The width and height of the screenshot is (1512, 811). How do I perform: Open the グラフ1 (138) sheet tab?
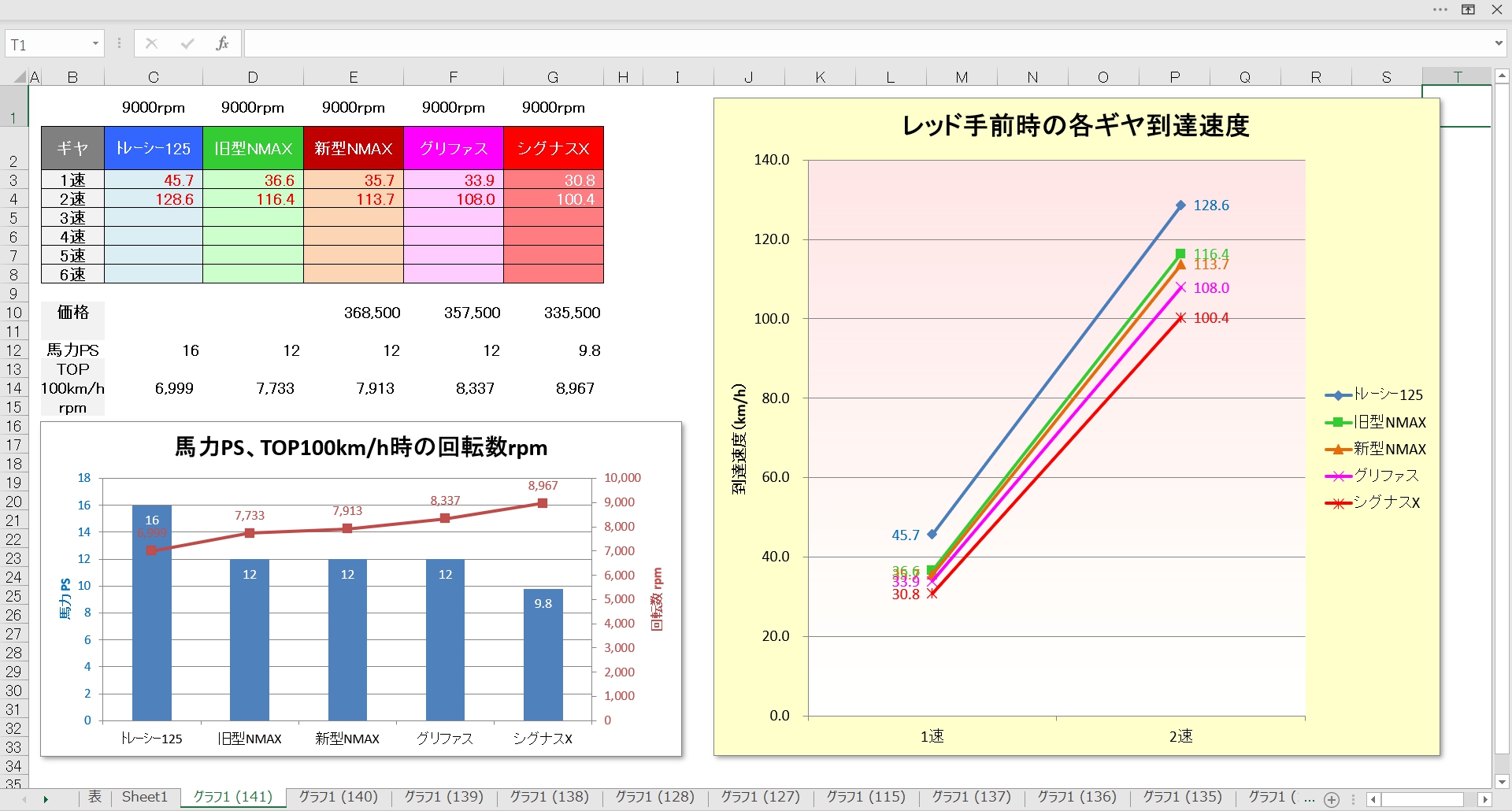(550, 797)
